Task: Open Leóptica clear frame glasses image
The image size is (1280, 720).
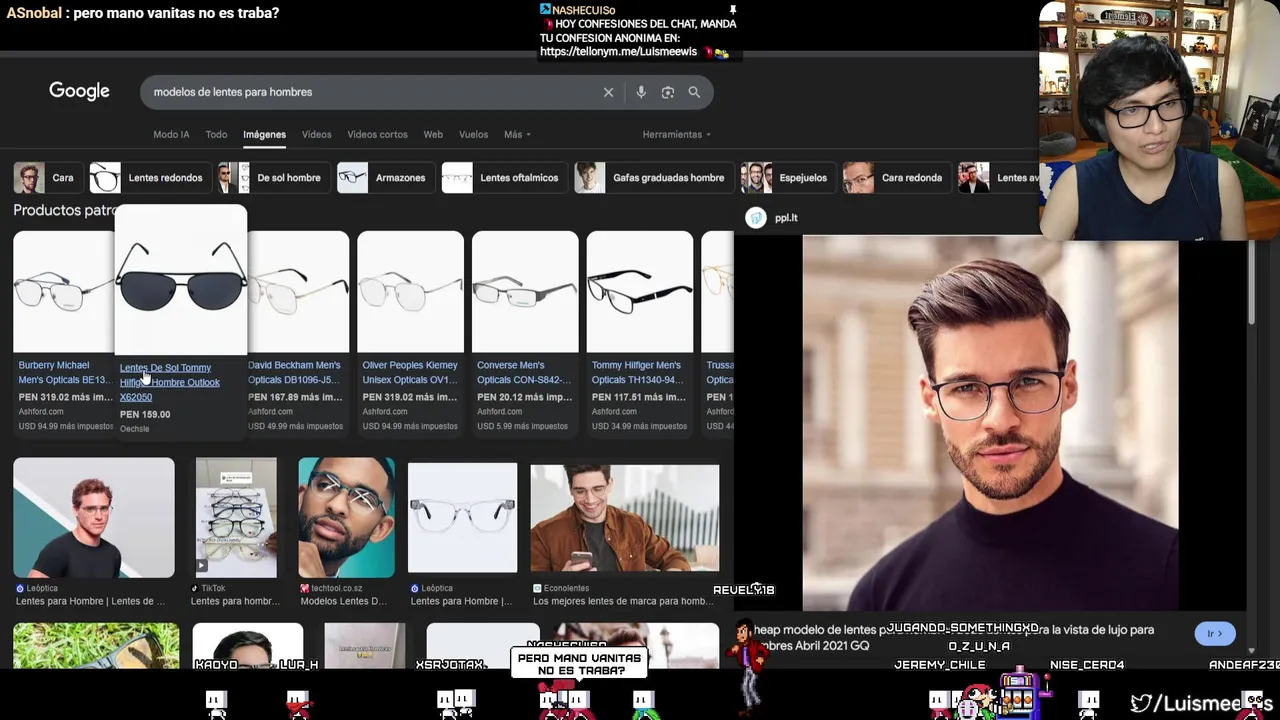Action: 462,517
